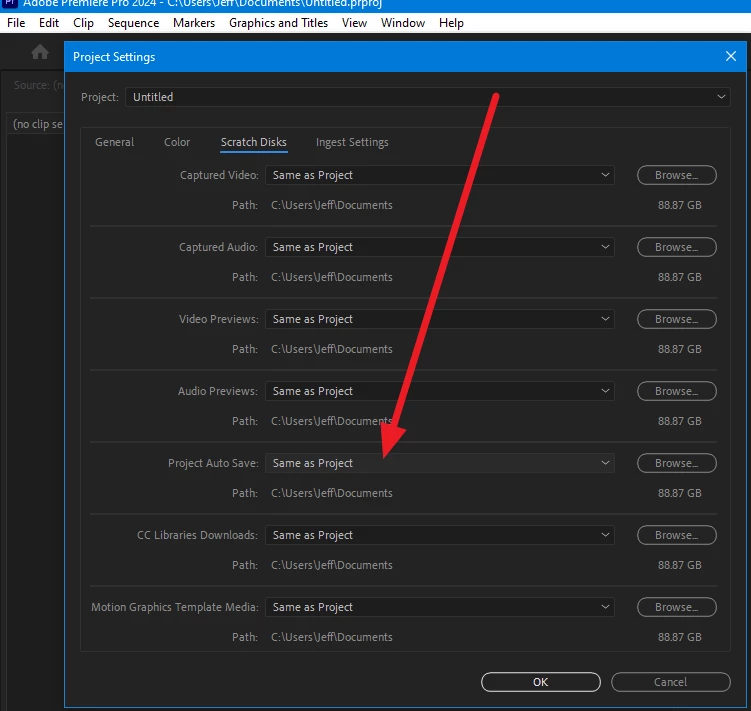
Task: Switch to the Color tab
Action: (x=177, y=142)
